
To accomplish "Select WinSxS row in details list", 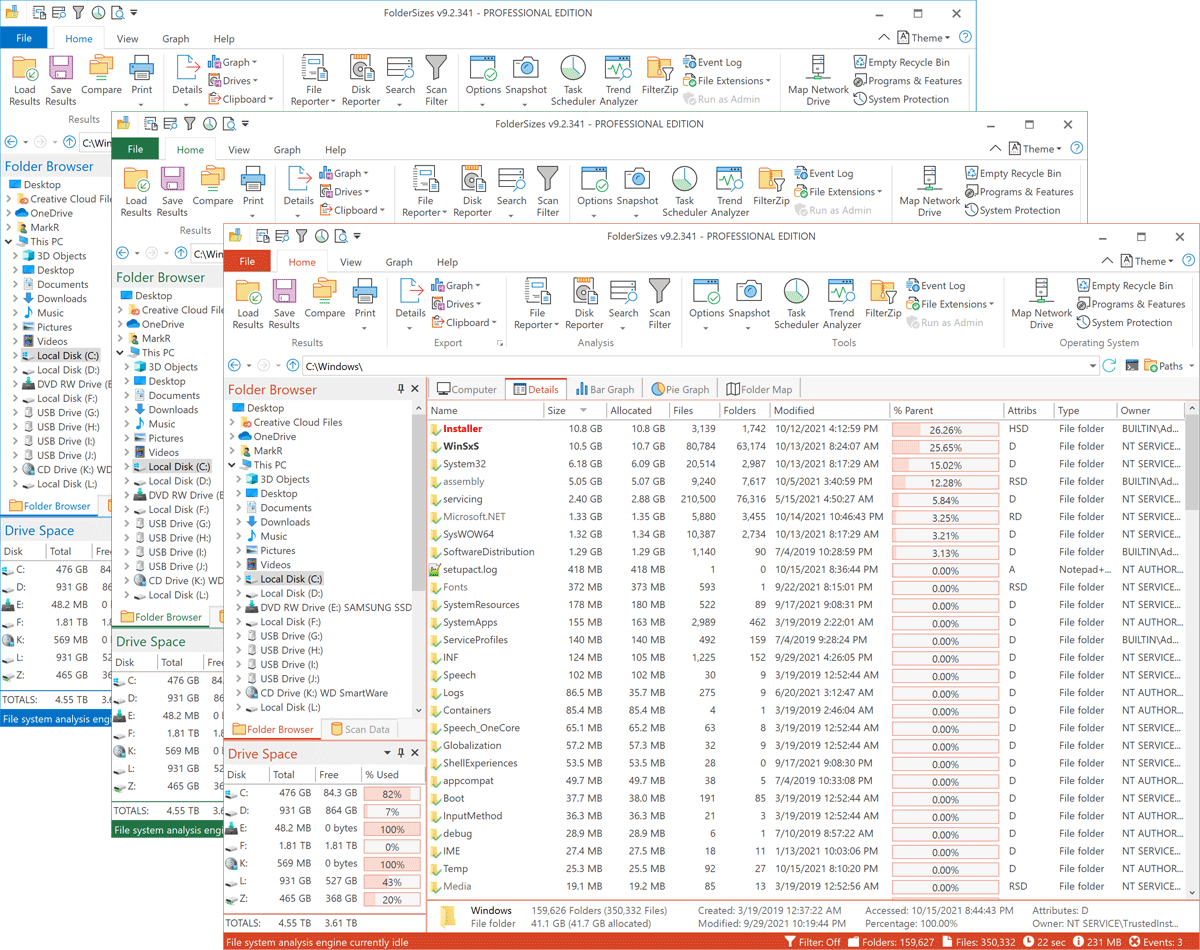I will pos(806,446).
